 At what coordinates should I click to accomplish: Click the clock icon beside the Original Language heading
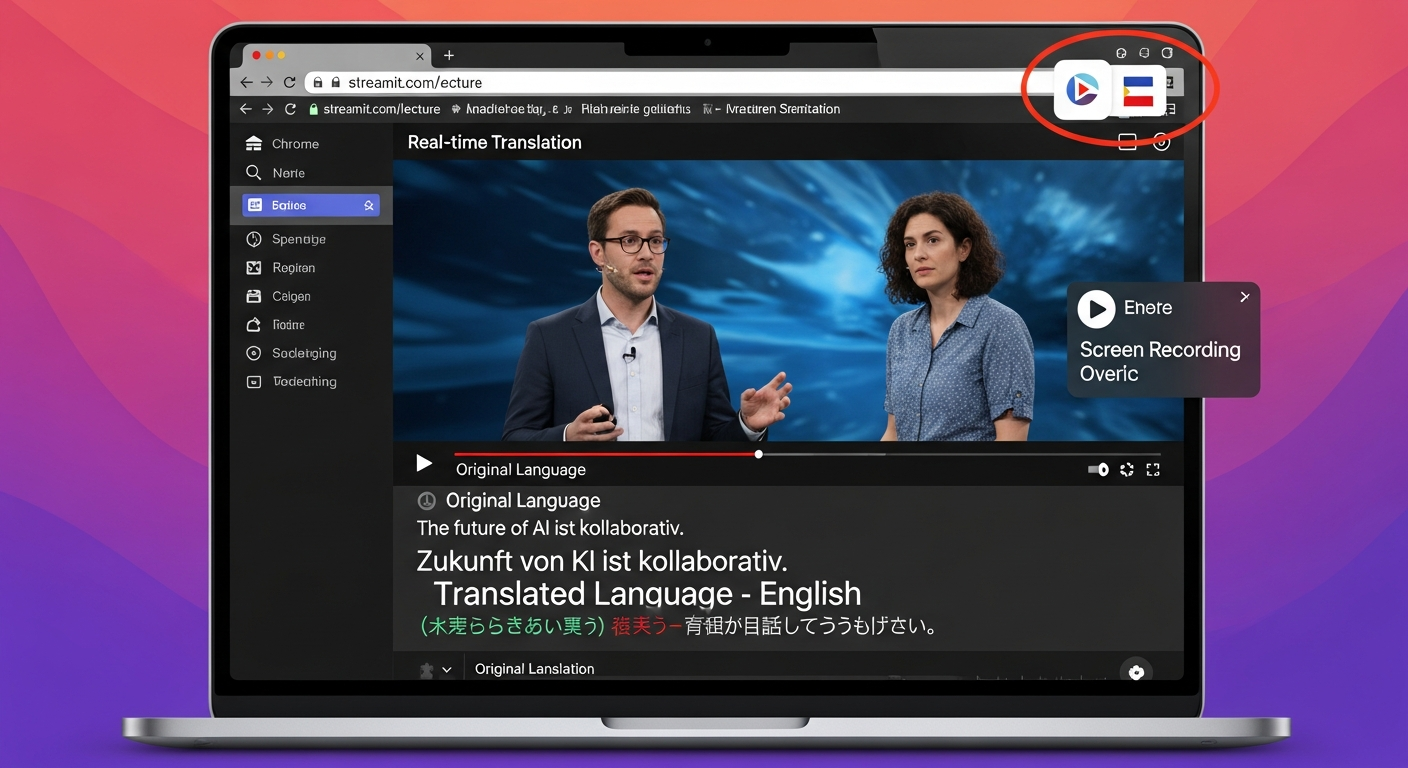pos(426,501)
